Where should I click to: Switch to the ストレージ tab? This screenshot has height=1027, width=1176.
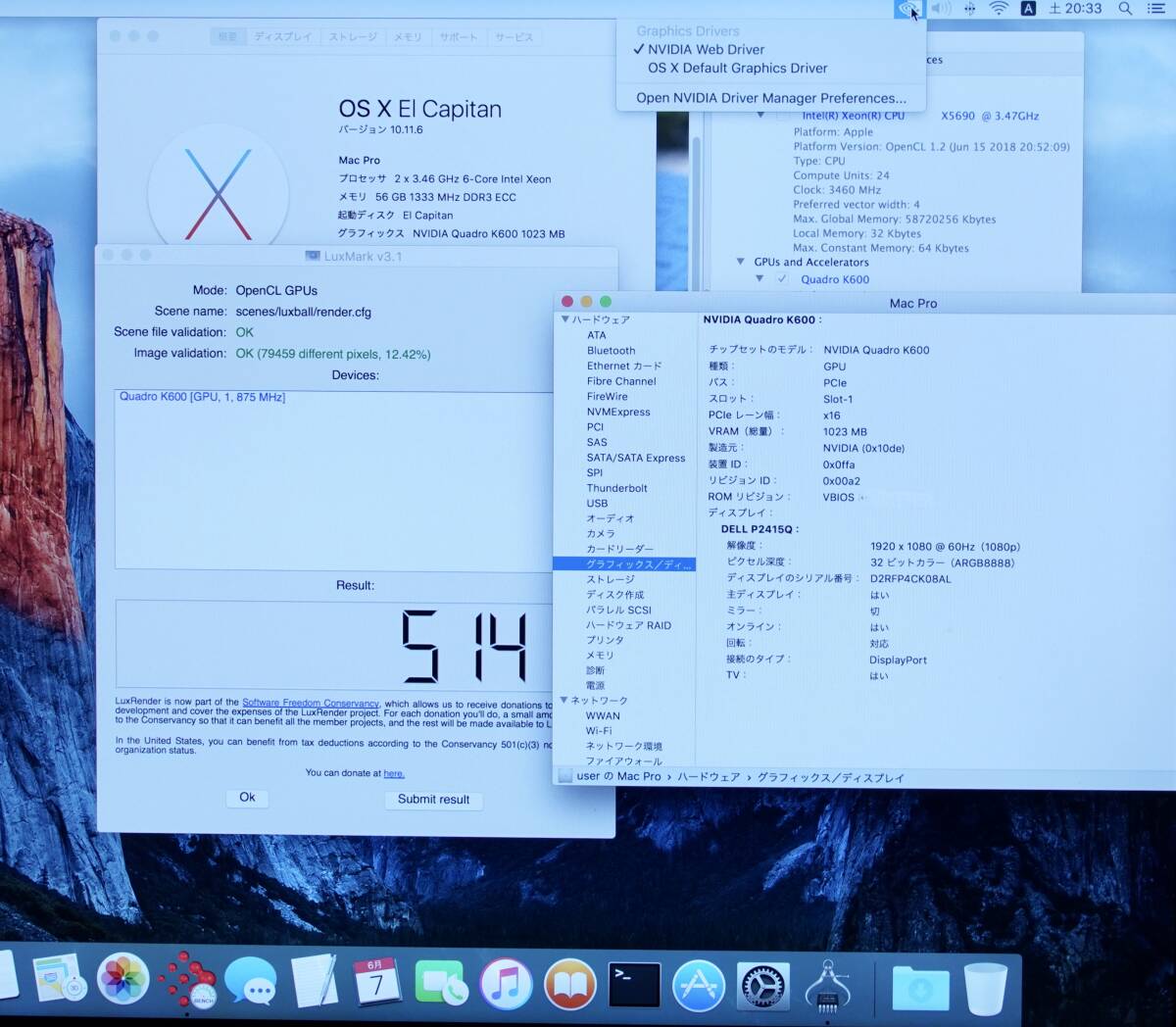(353, 37)
